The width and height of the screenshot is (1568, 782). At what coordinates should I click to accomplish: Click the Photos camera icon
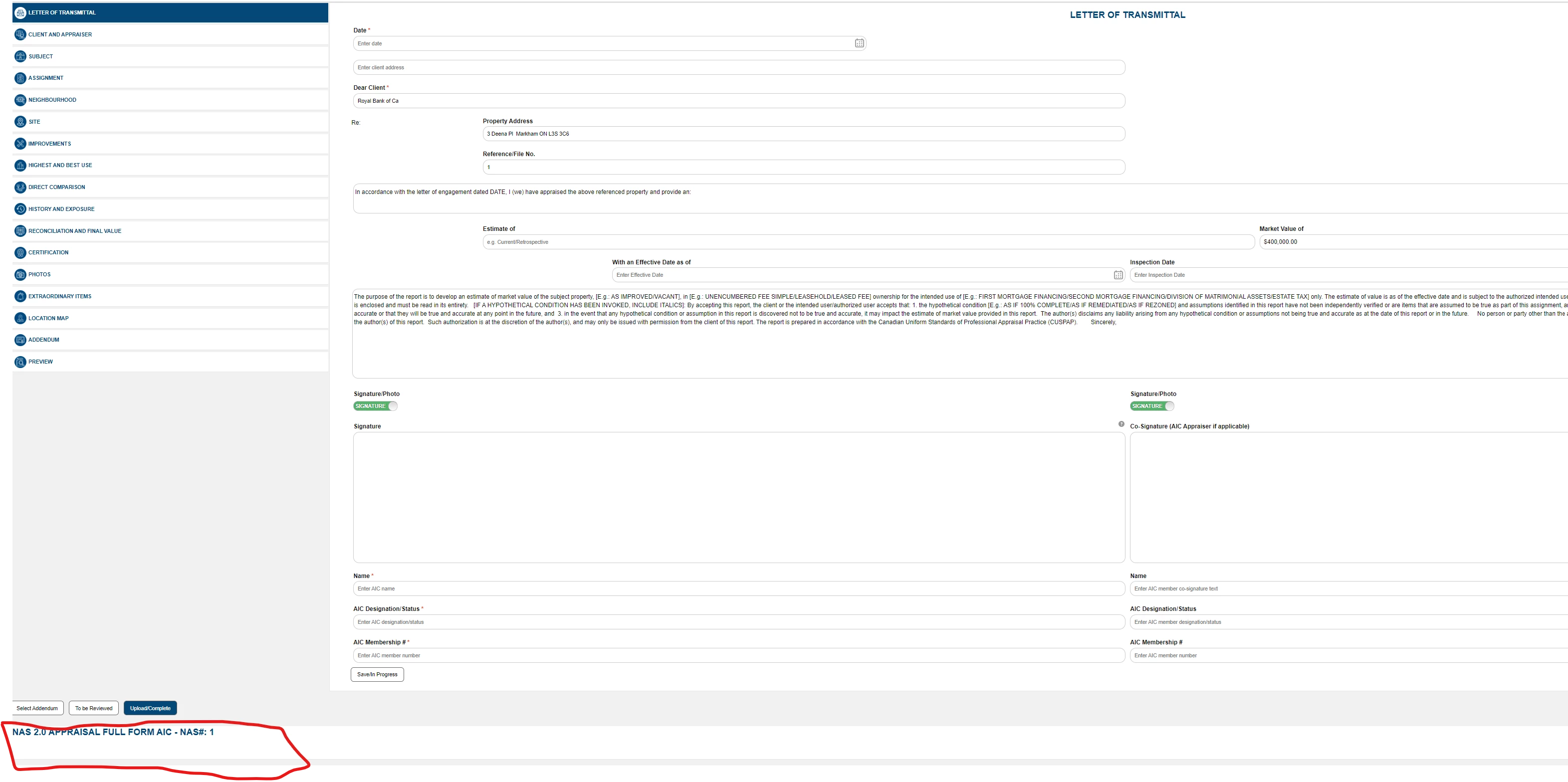point(20,274)
